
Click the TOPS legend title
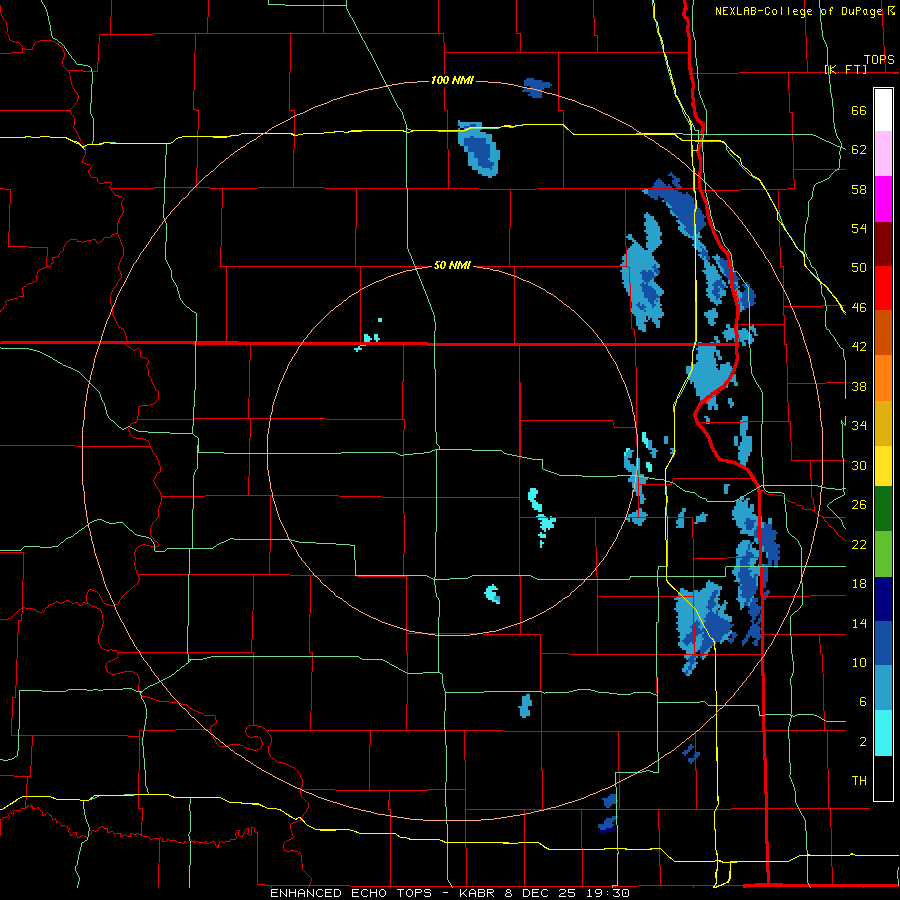(879, 60)
